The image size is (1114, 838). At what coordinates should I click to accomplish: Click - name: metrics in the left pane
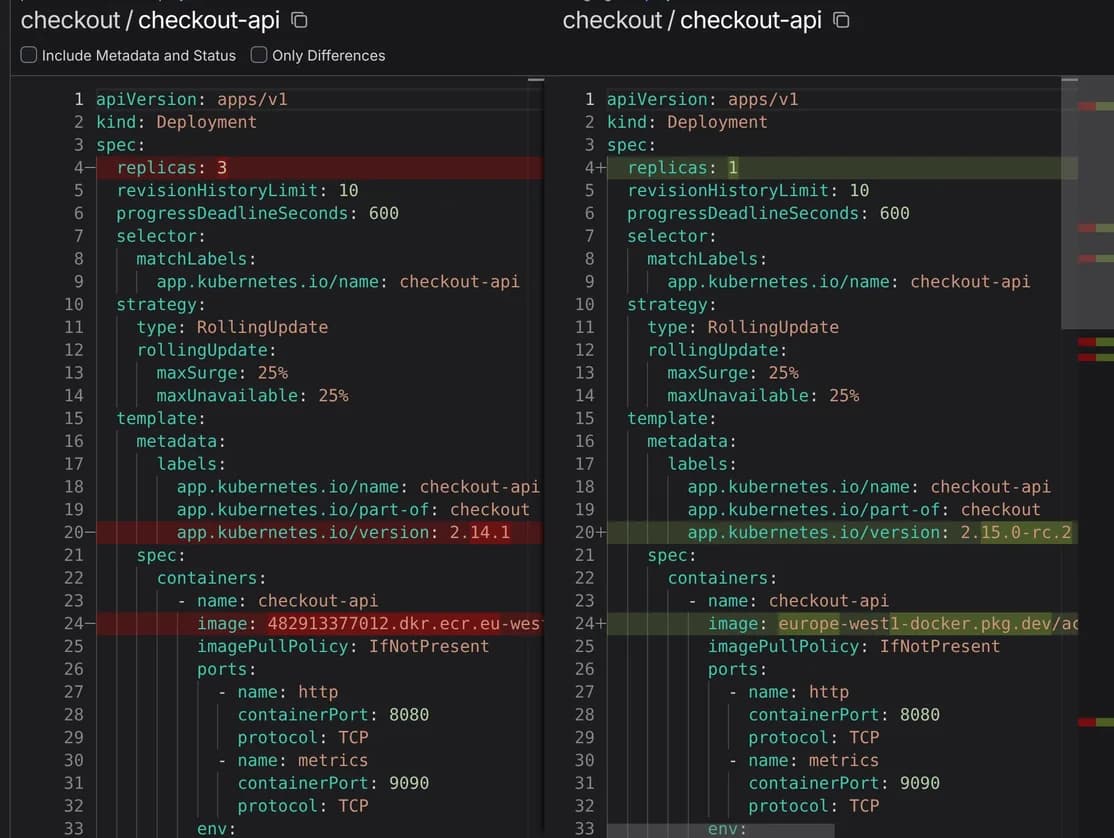coord(293,761)
